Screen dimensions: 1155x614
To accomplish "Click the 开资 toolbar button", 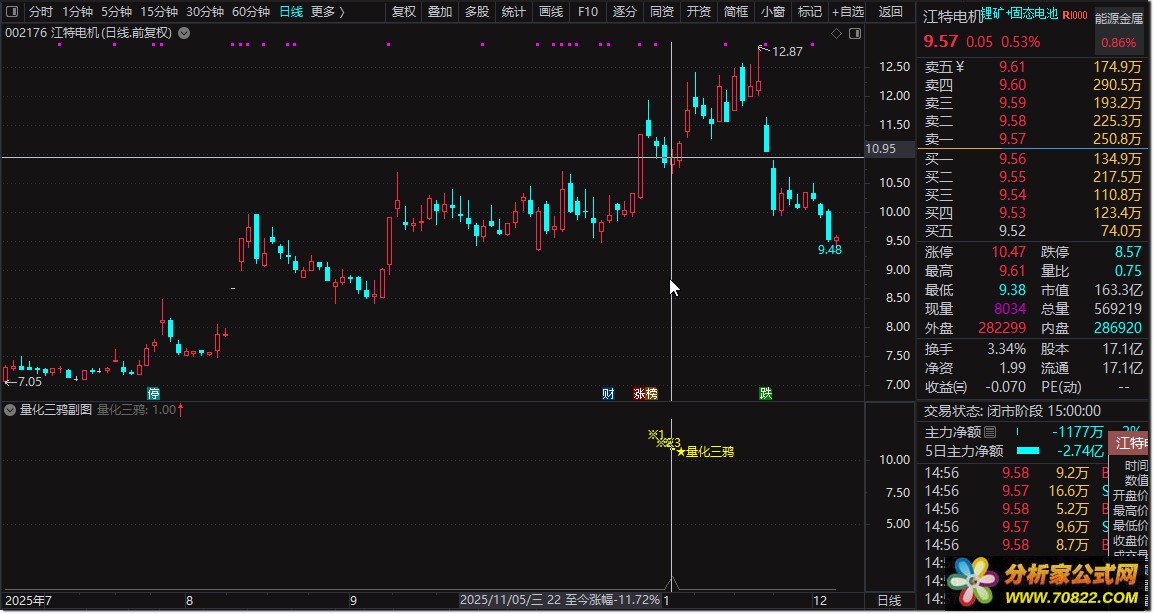I will [698, 12].
